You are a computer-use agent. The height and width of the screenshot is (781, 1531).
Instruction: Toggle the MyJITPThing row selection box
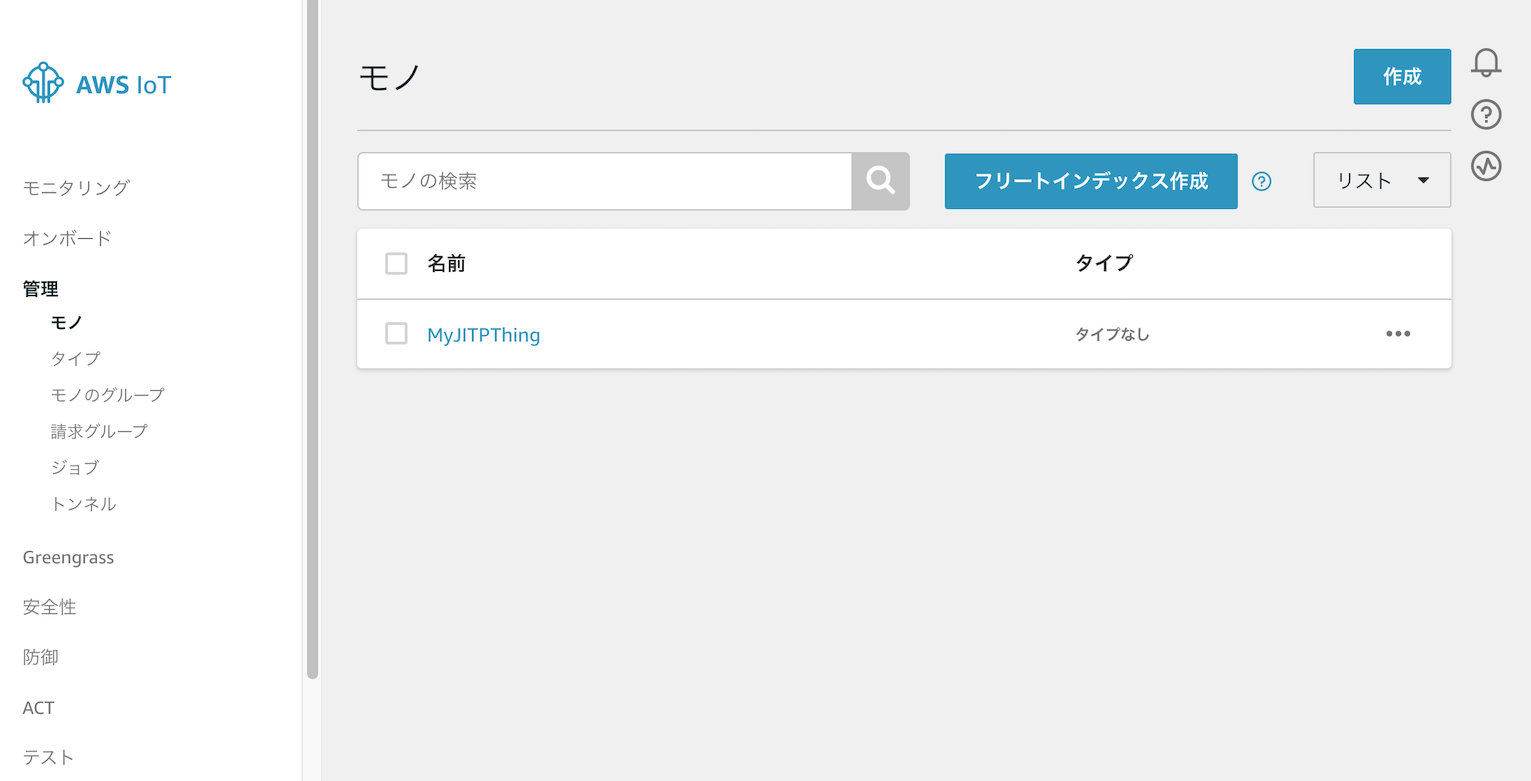point(396,334)
